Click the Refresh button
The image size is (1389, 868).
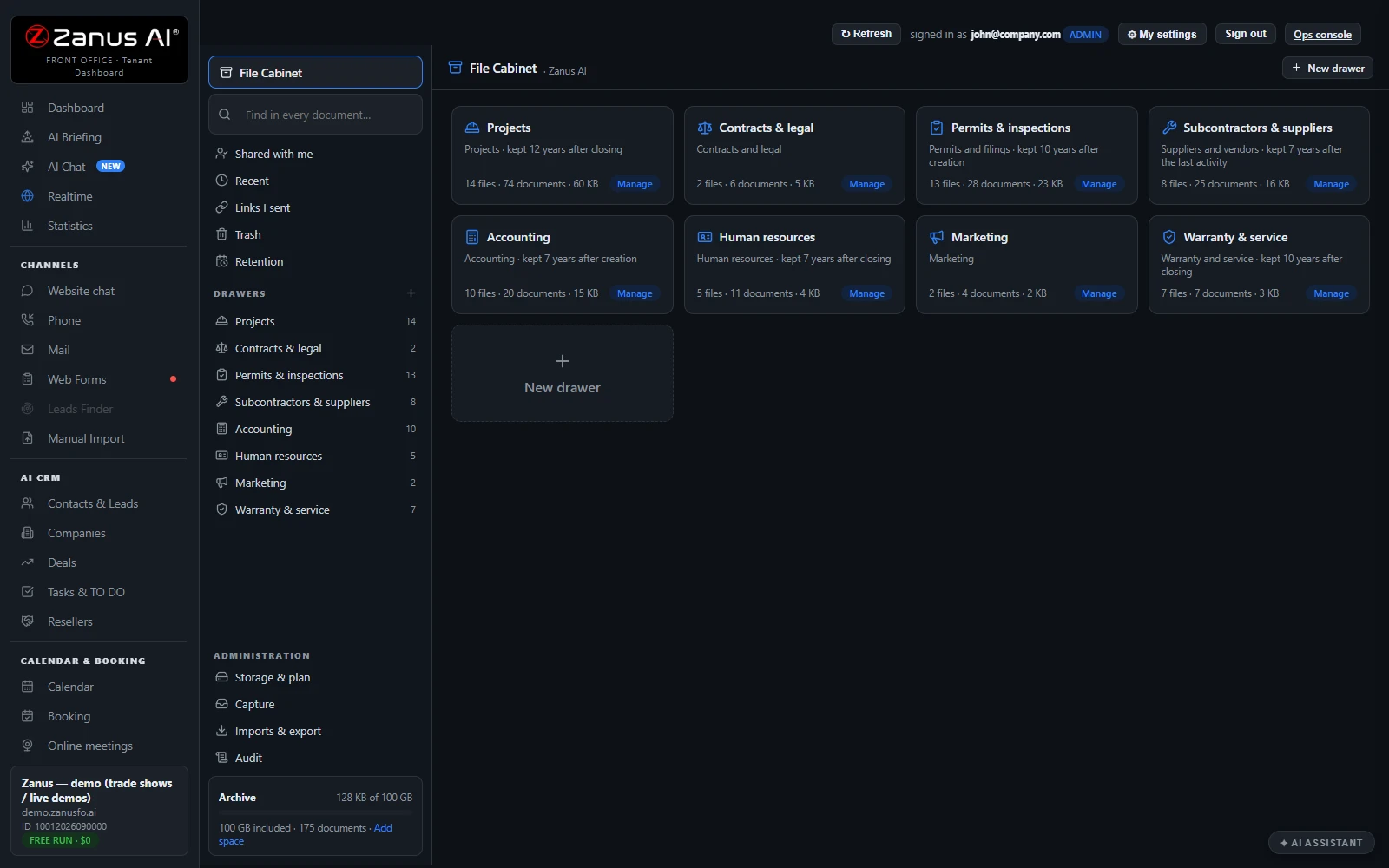pos(866,34)
